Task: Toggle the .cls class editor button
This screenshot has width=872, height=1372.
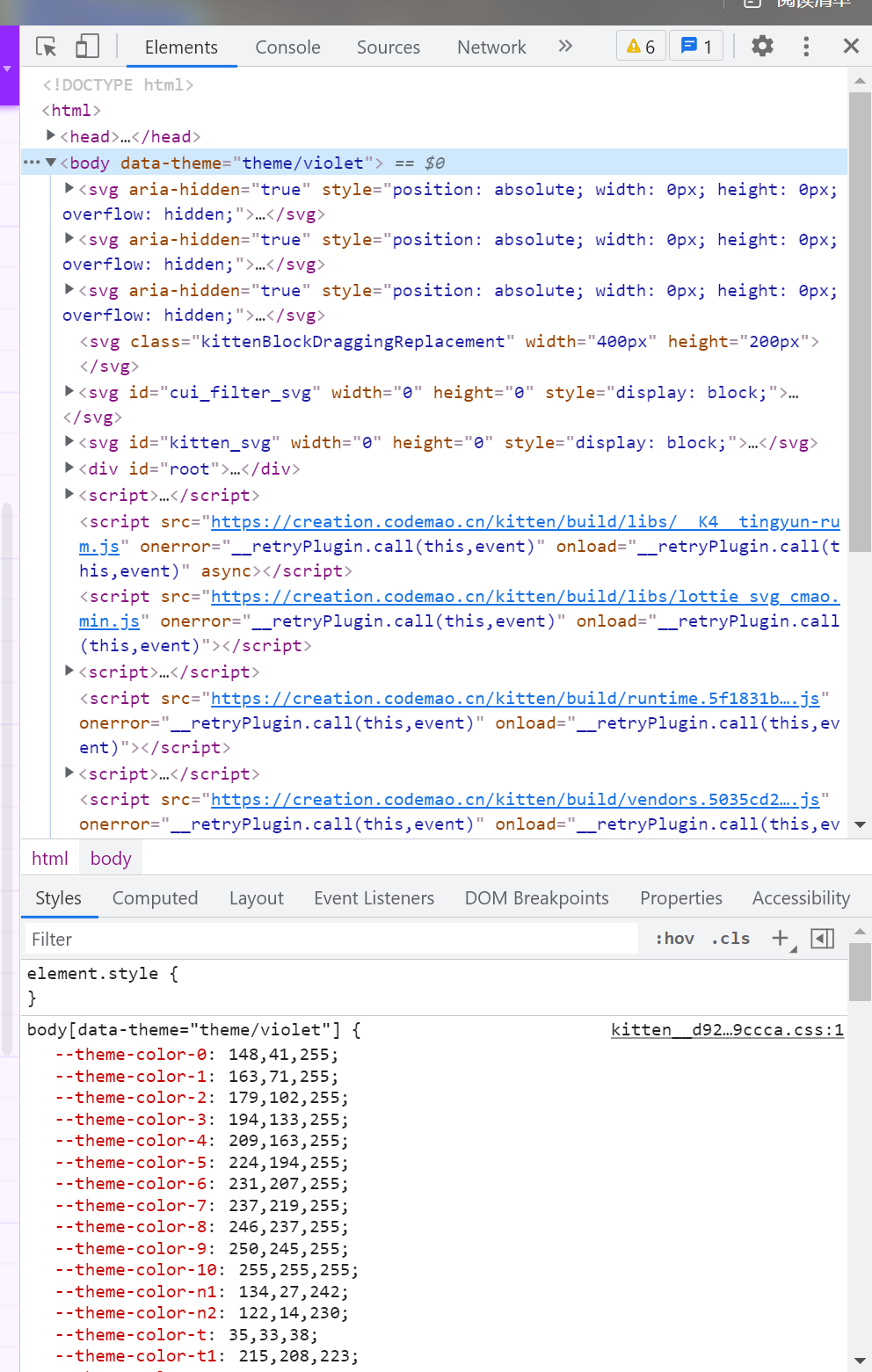Action: coord(730,939)
